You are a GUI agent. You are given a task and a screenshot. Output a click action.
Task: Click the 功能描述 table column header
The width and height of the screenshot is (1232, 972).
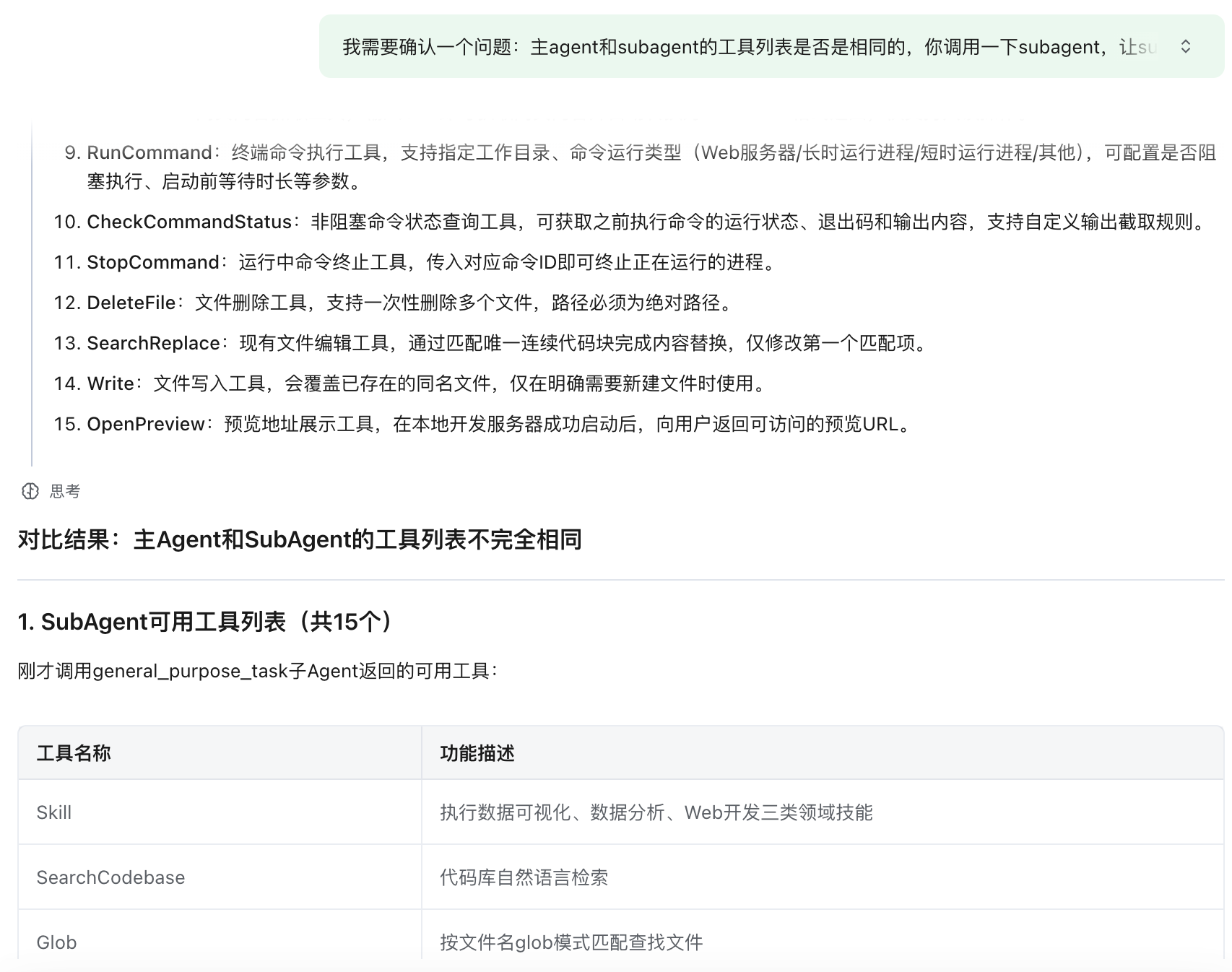(823, 753)
